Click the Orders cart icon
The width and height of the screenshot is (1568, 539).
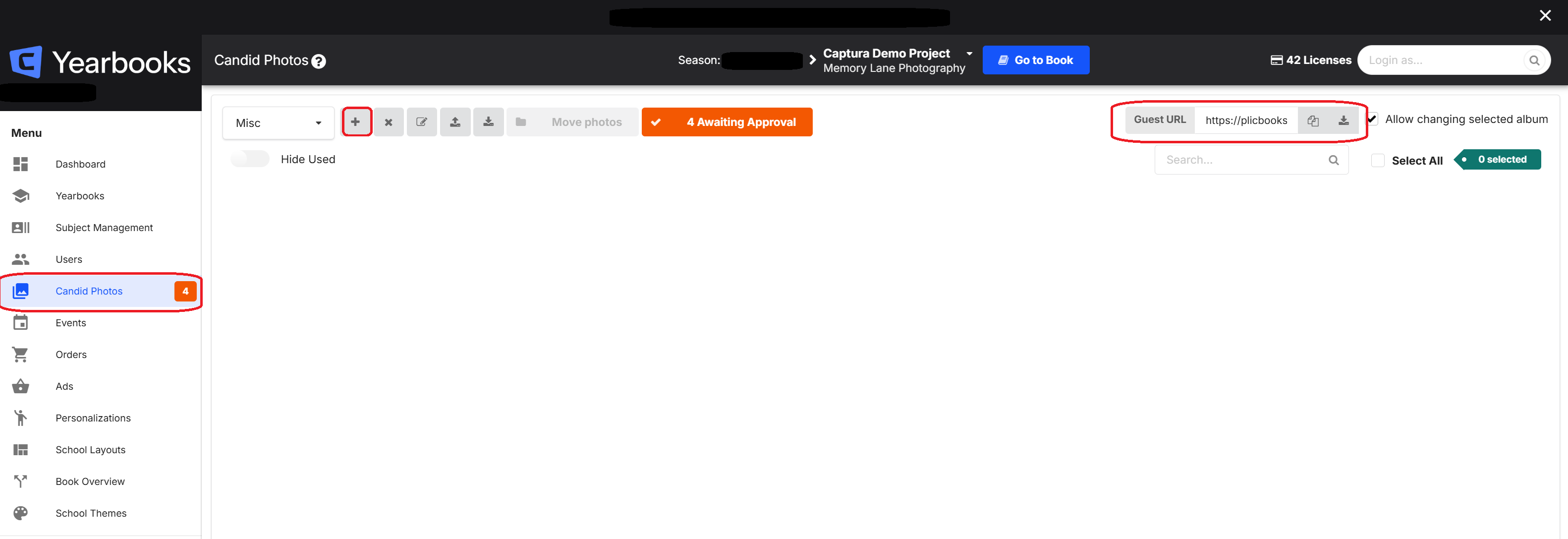(x=20, y=354)
